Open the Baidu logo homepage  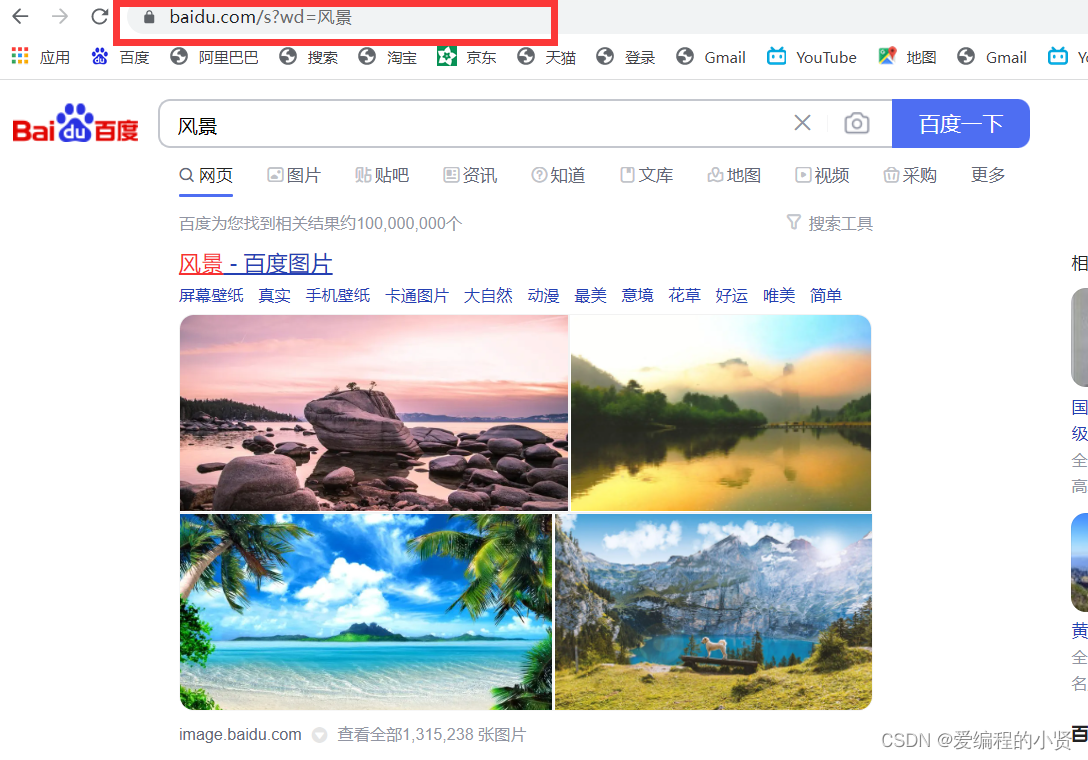(75, 124)
